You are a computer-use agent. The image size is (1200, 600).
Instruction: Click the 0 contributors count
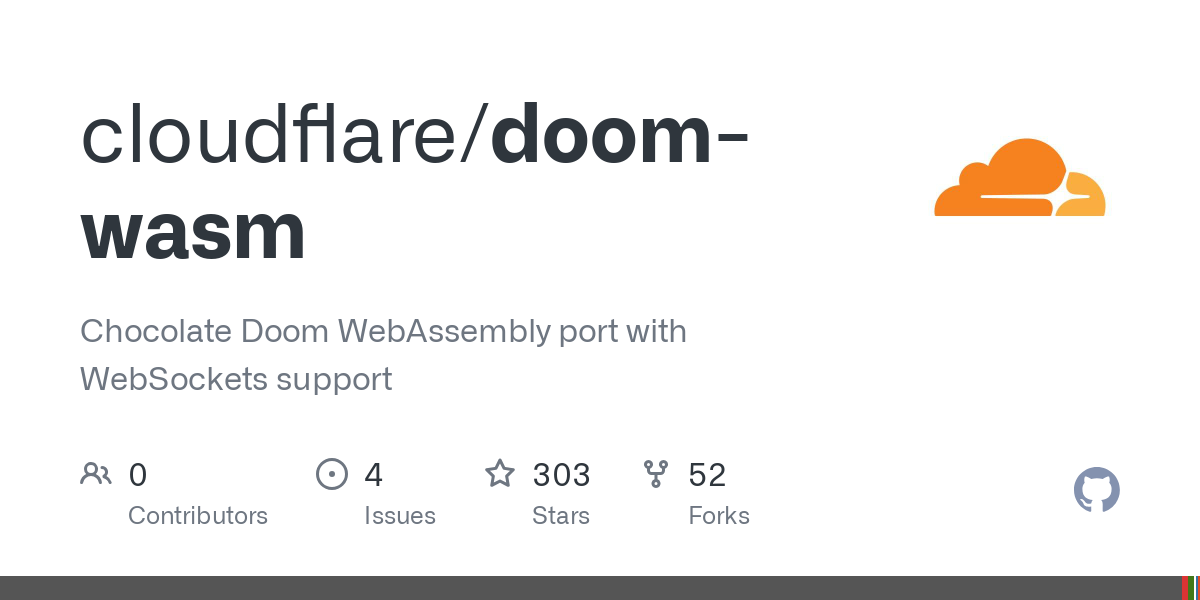138,474
